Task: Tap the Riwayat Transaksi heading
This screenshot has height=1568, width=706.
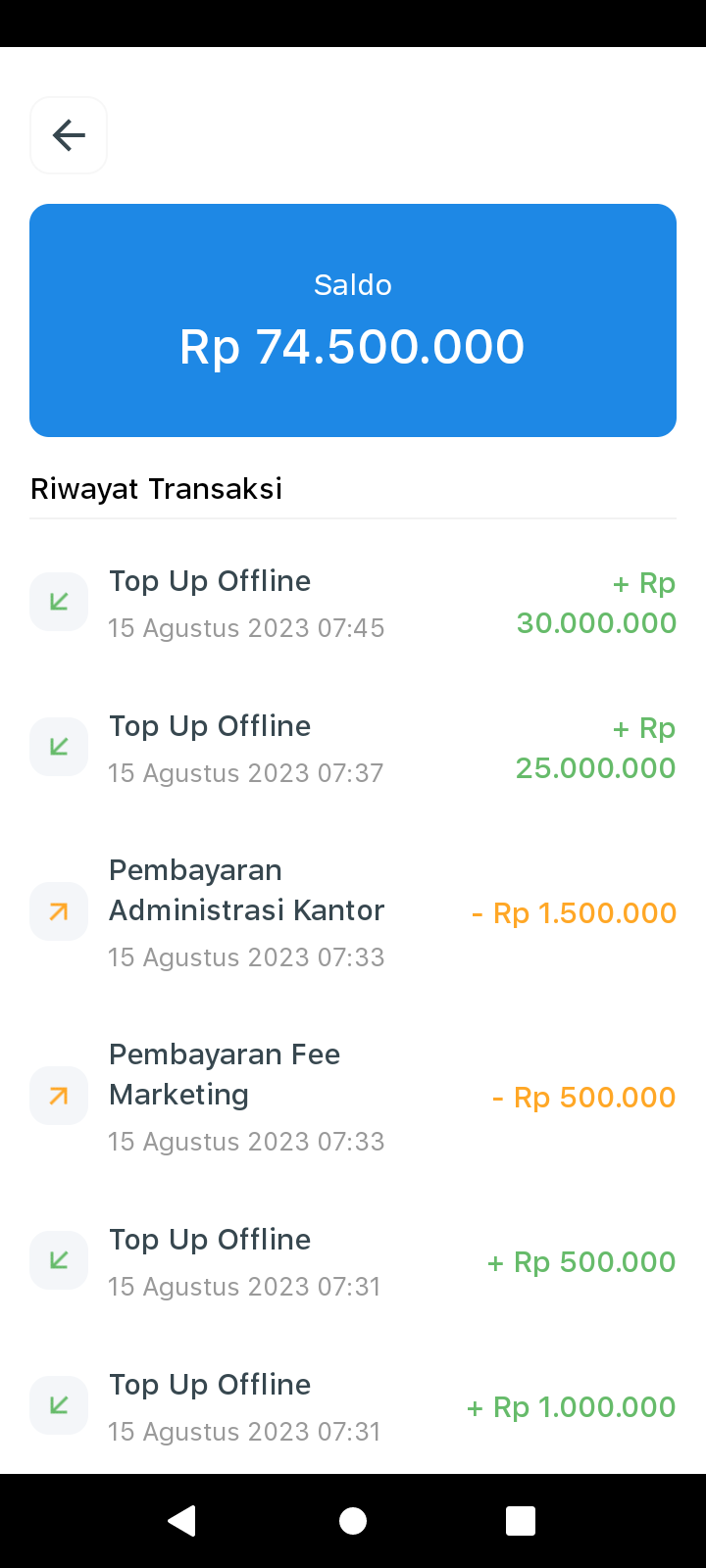Action: tap(157, 488)
